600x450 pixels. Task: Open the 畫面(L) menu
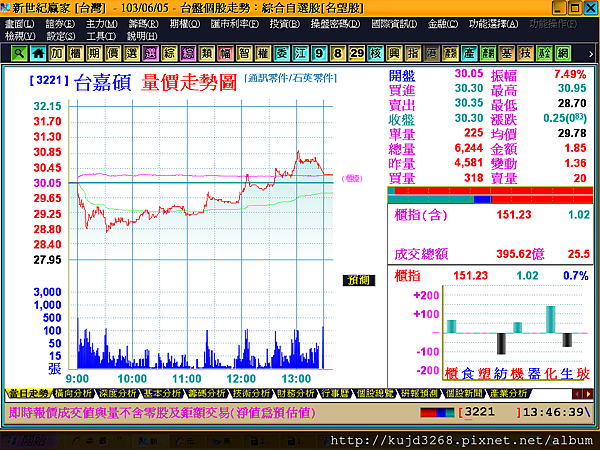(20, 24)
